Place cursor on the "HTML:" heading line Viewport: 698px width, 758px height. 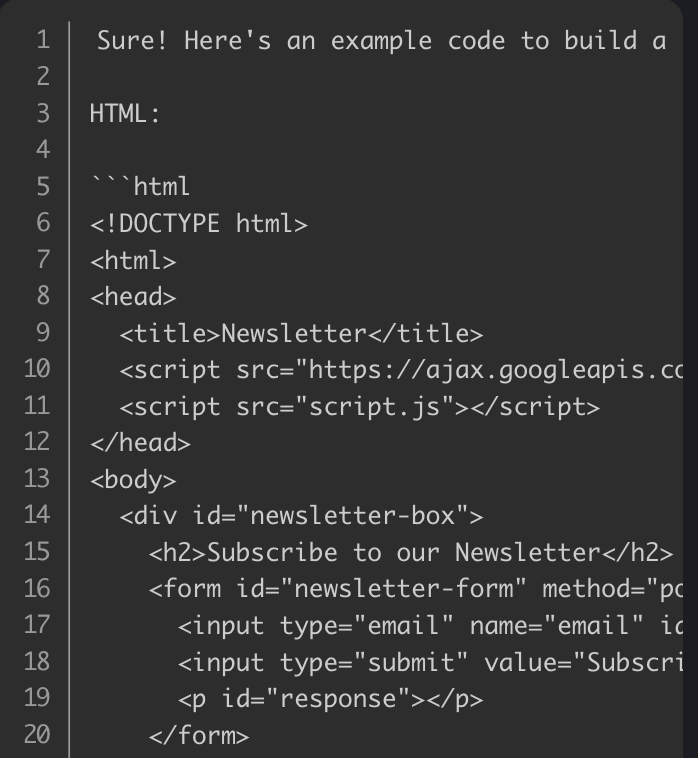[125, 113]
